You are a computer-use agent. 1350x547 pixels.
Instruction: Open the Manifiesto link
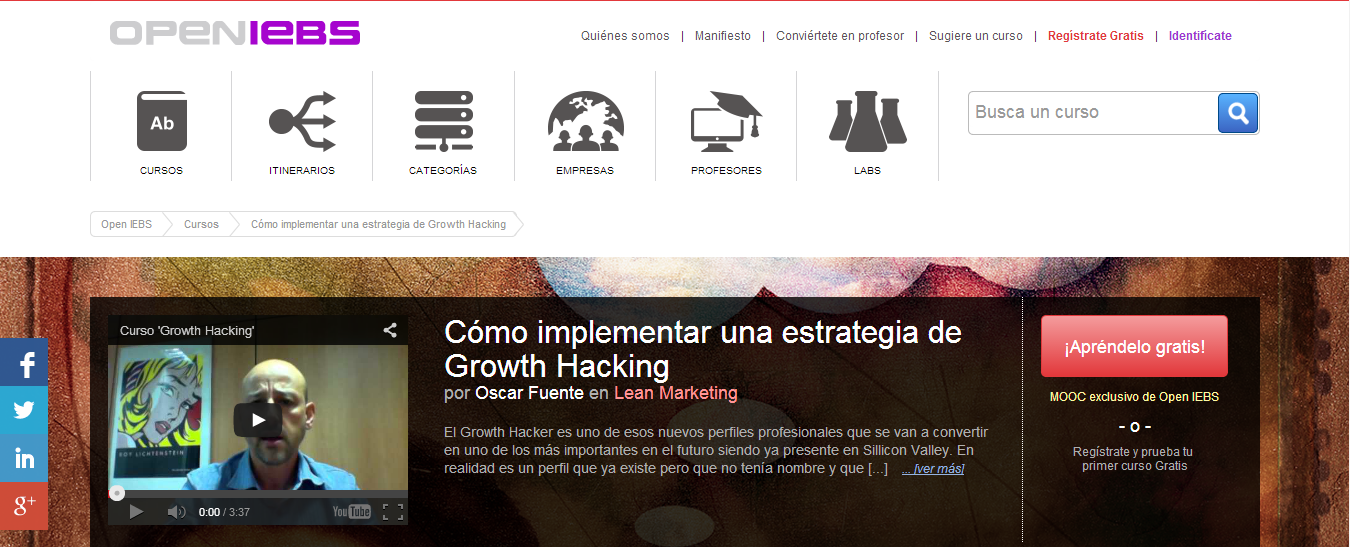coord(723,36)
